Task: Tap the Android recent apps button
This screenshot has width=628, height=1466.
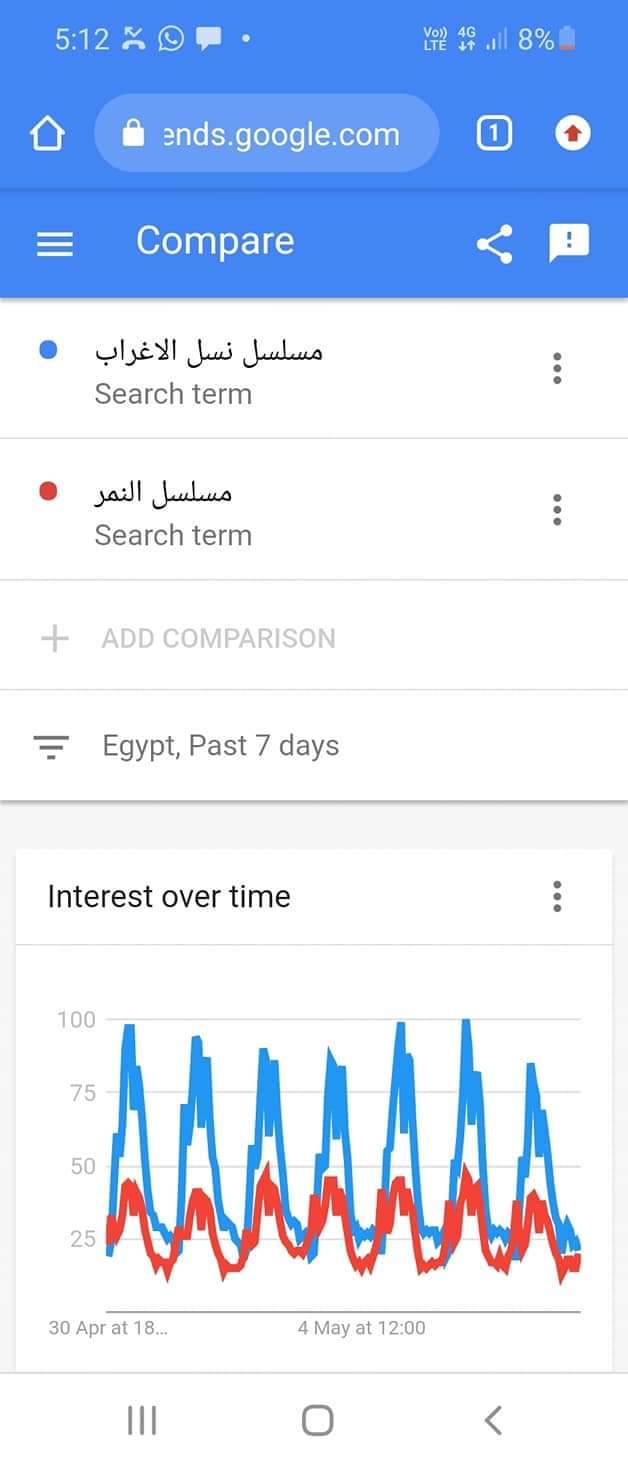Action: [142, 1420]
